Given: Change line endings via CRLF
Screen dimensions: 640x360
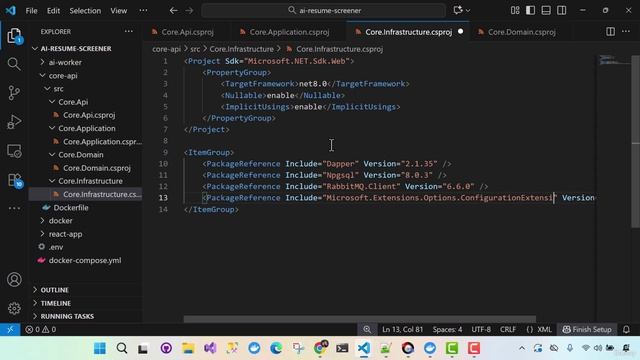Looking at the screenshot, I should click(x=508, y=329).
